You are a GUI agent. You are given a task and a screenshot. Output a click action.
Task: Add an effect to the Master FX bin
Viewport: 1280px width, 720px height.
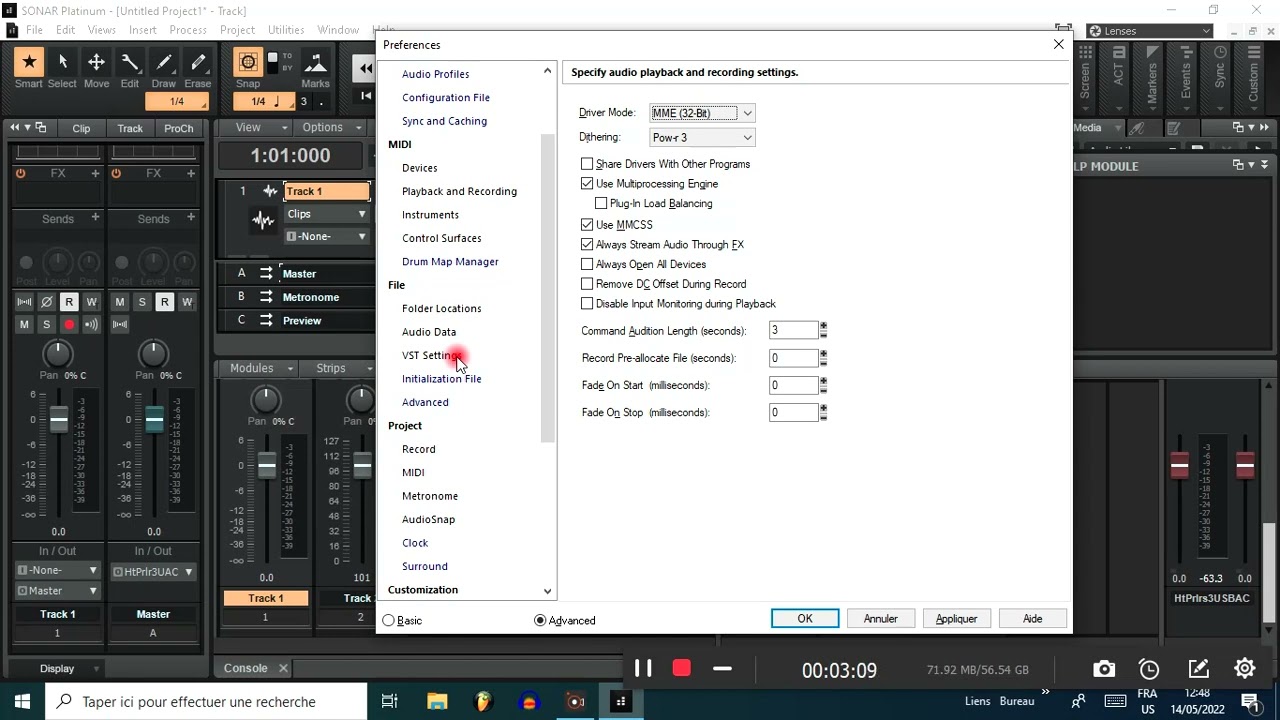(x=191, y=173)
